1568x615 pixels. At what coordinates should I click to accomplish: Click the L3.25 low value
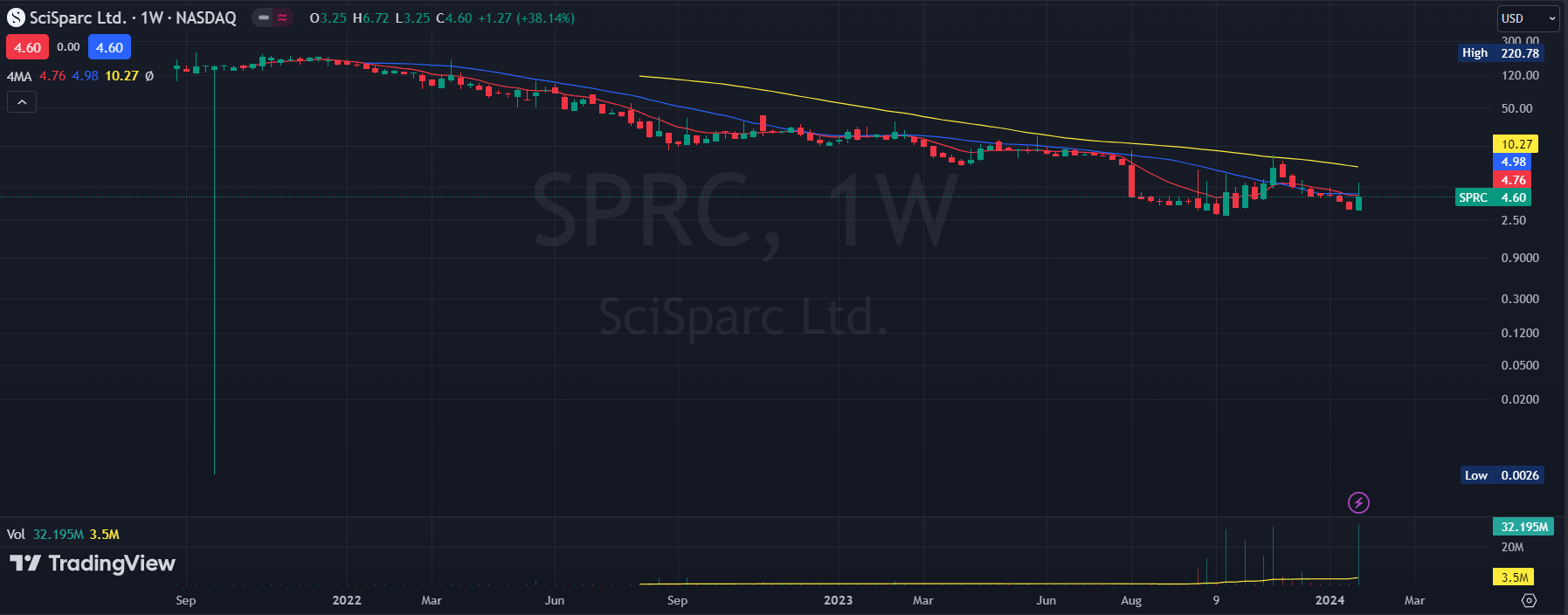click(x=412, y=17)
